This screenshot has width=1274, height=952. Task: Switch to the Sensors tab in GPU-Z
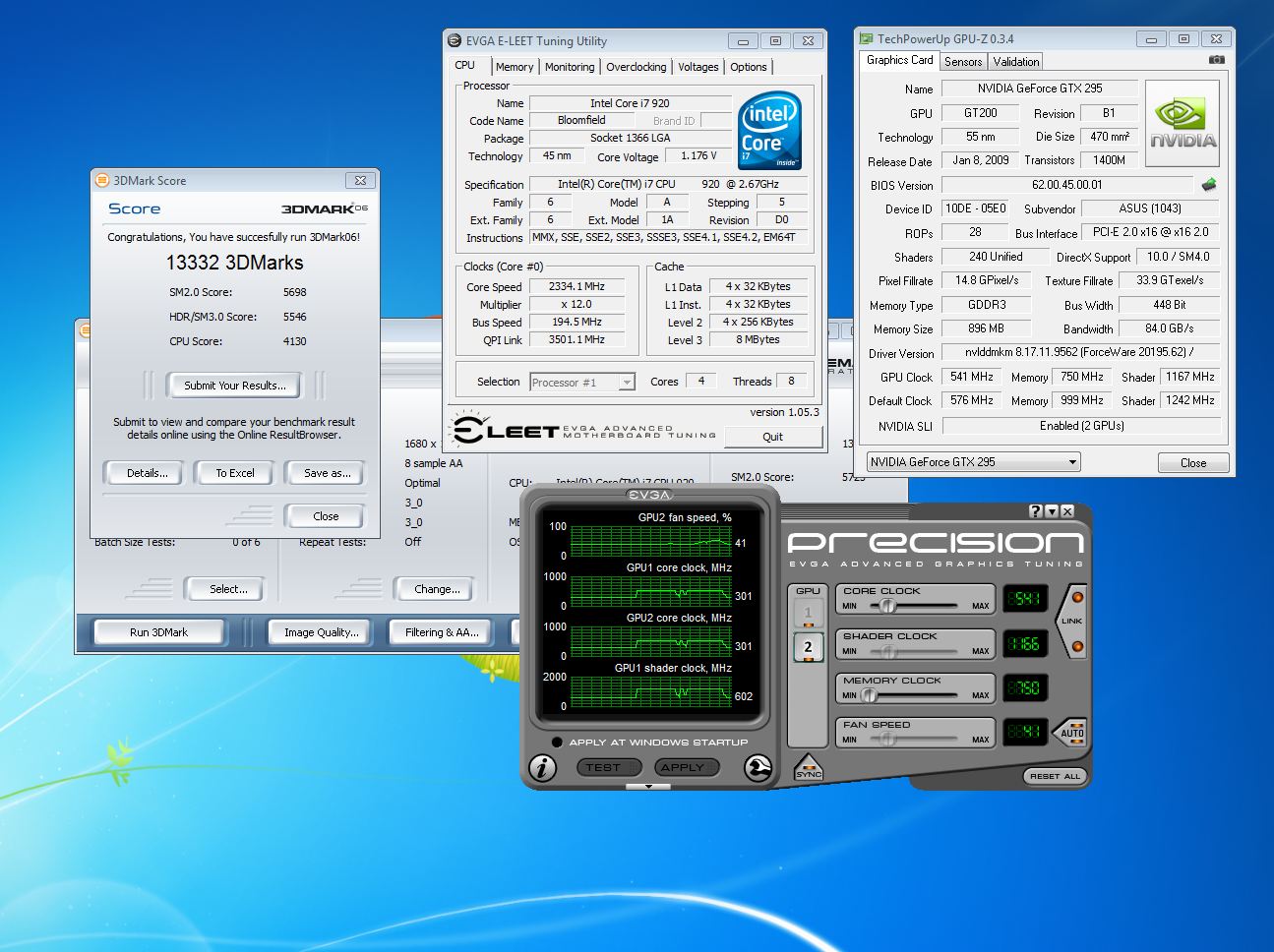[x=963, y=61]
